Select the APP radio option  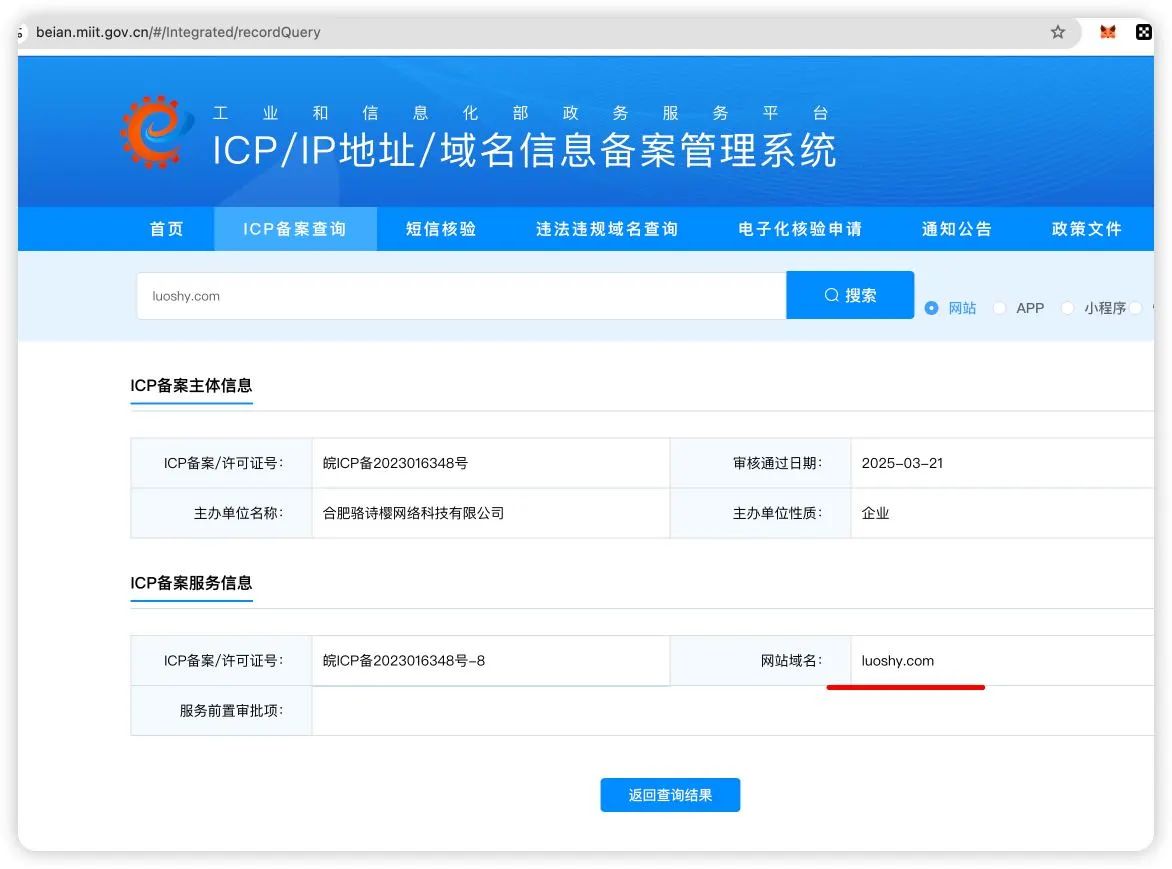click(x=999, y=308)
